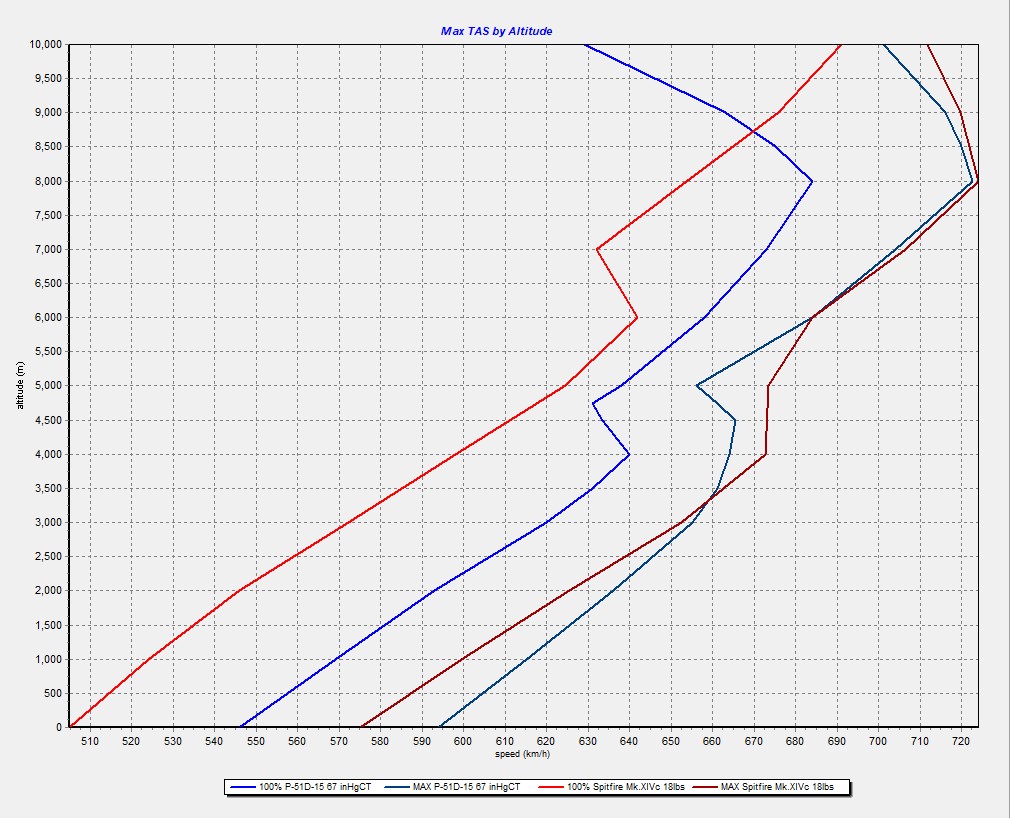Viewport: 1010px width, 818px height.
Task: Click the 650 speed tick label
Action: 671,741
